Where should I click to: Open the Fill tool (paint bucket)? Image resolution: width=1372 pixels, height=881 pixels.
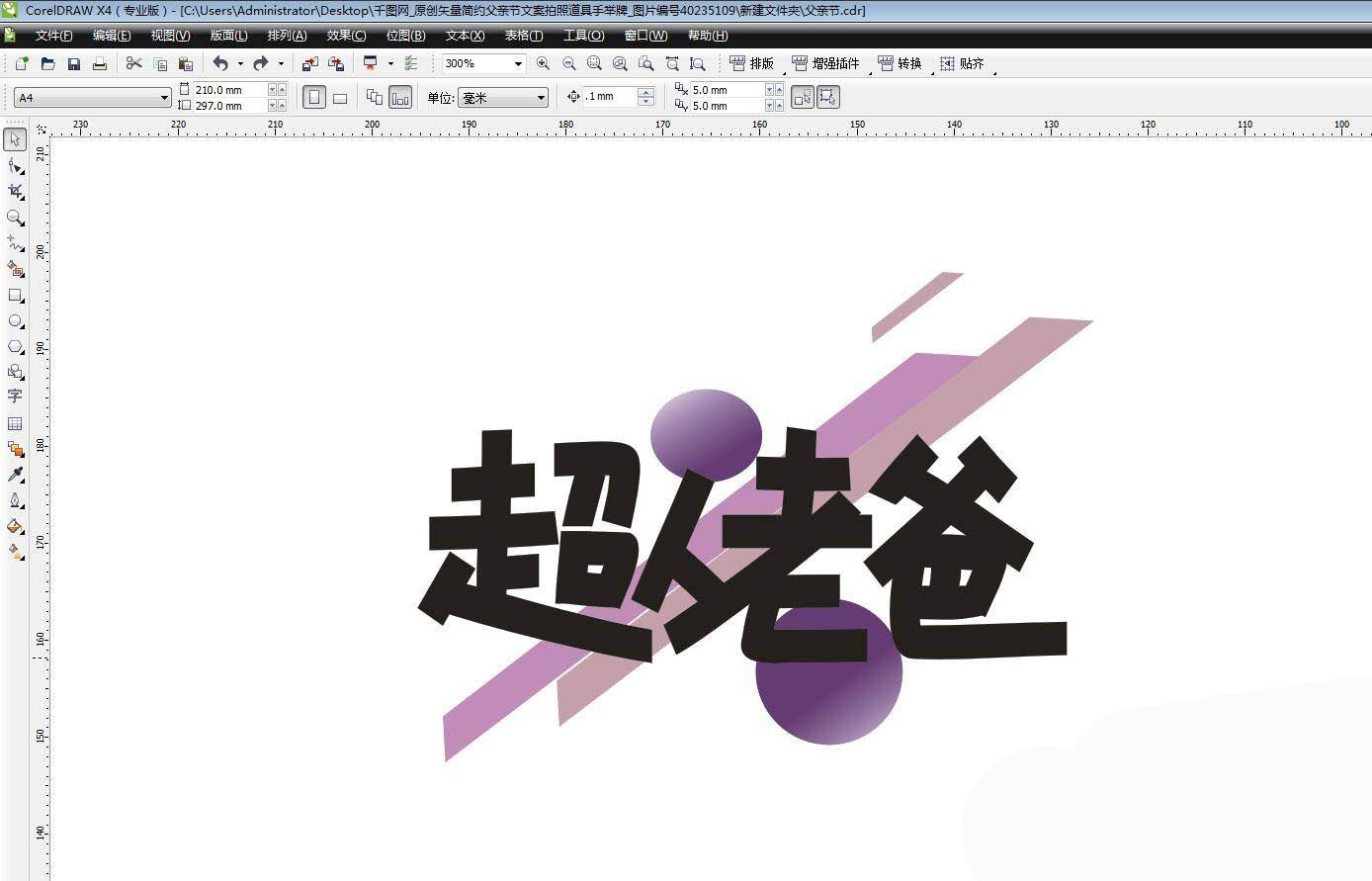click(x=14, y=527)
